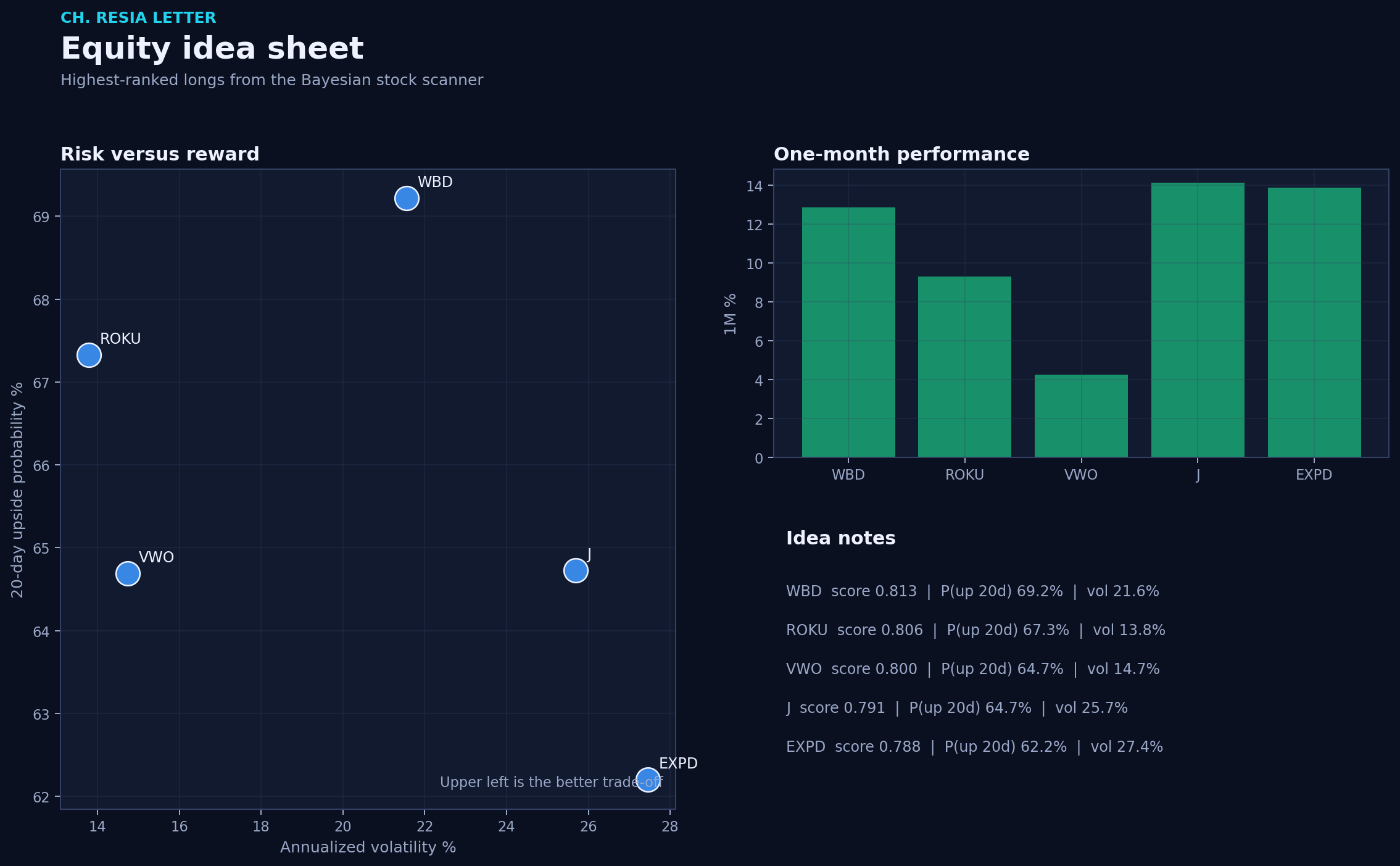Click the VWO label beside its scatter point
This screenshot has width=1400, height=866.
tap(156, 557)
